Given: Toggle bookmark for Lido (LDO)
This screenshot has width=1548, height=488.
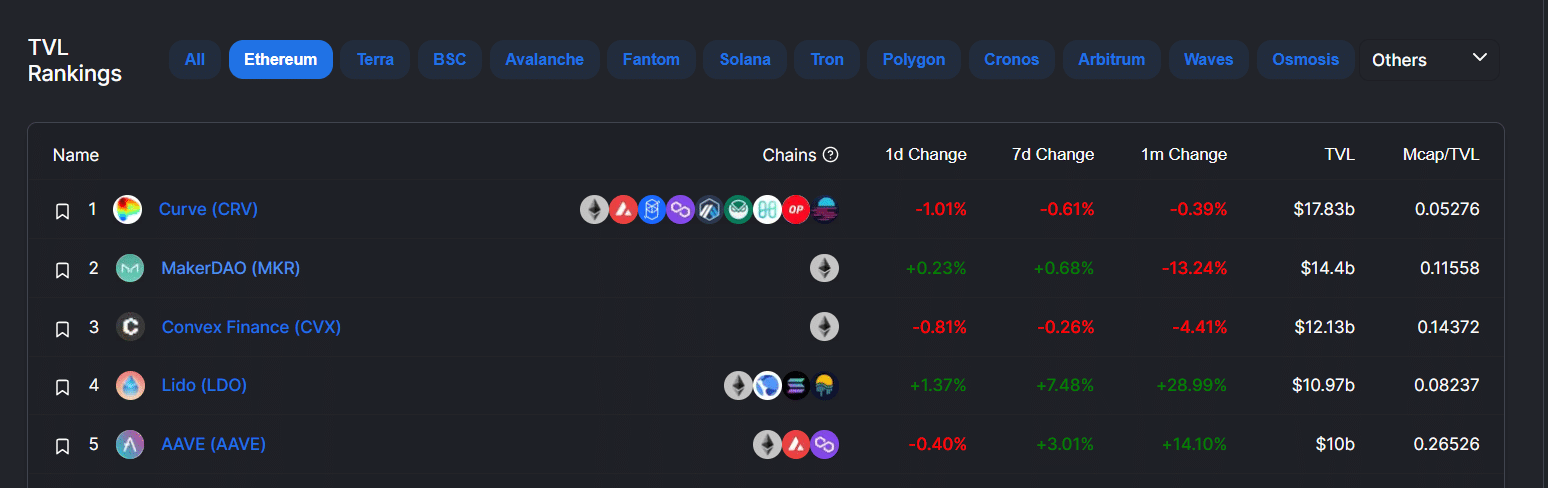Looking at the screenshot, I should coord(62,386).
